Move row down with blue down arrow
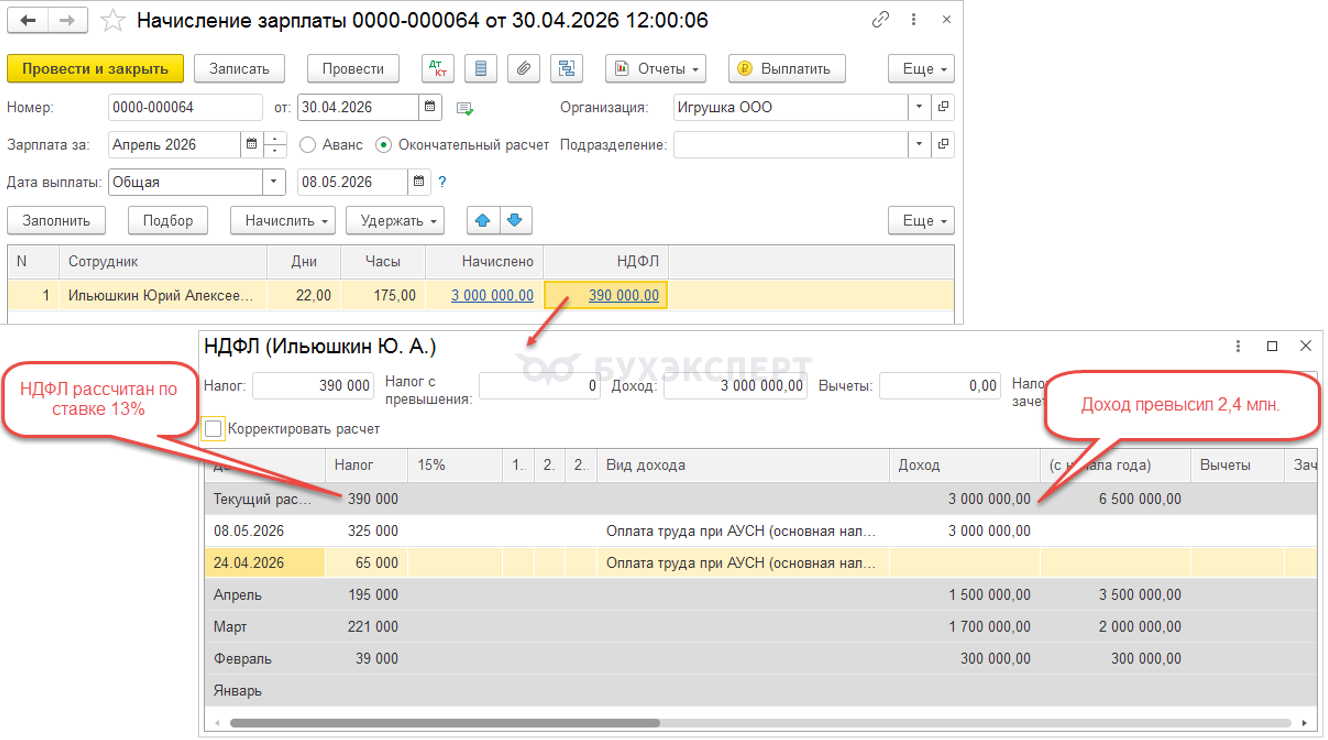The width and height of the screenshot is (1328, 740). [x=514, y=220]
